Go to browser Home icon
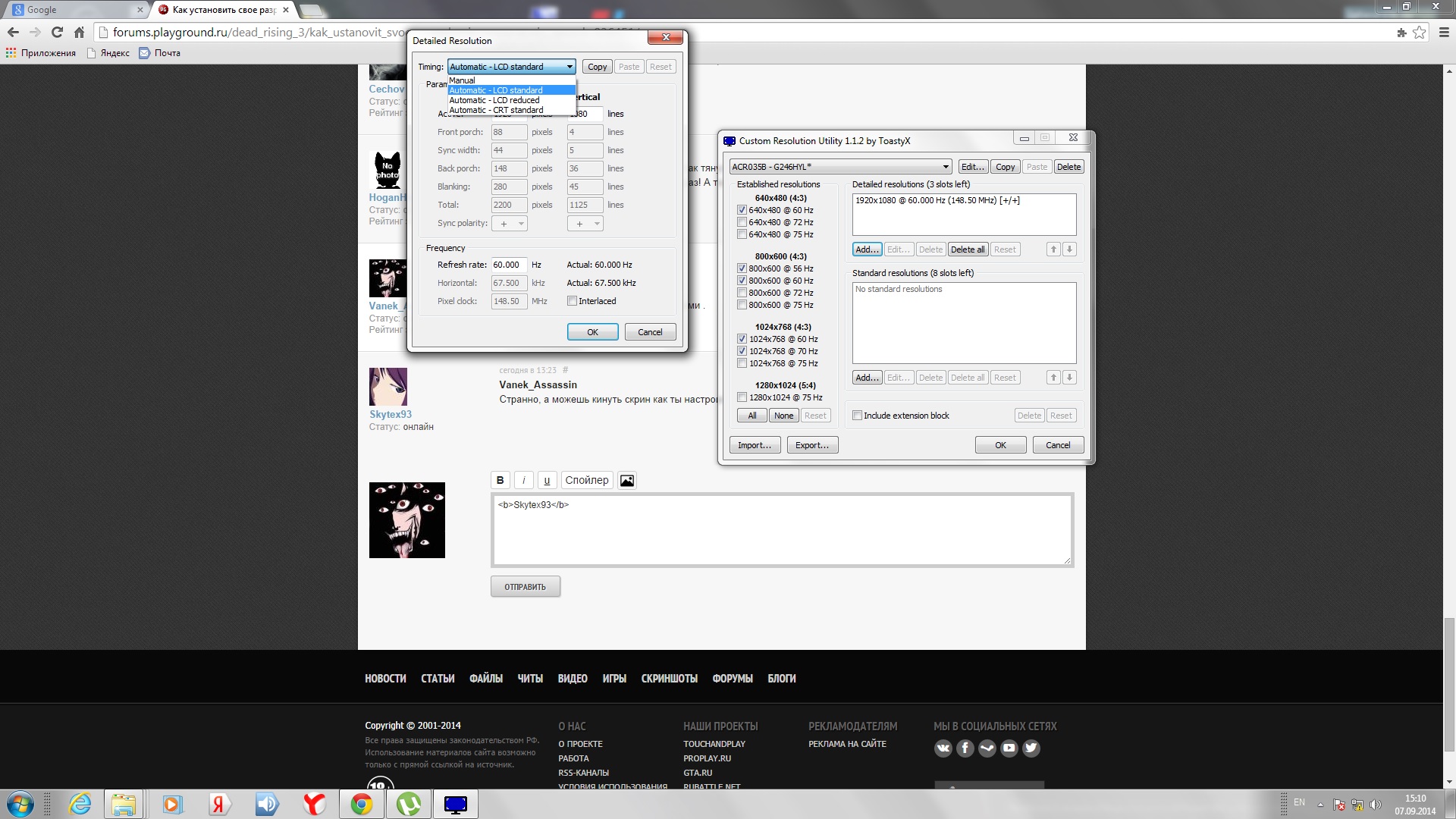The image size is (1456, 819). click(79, 32)
